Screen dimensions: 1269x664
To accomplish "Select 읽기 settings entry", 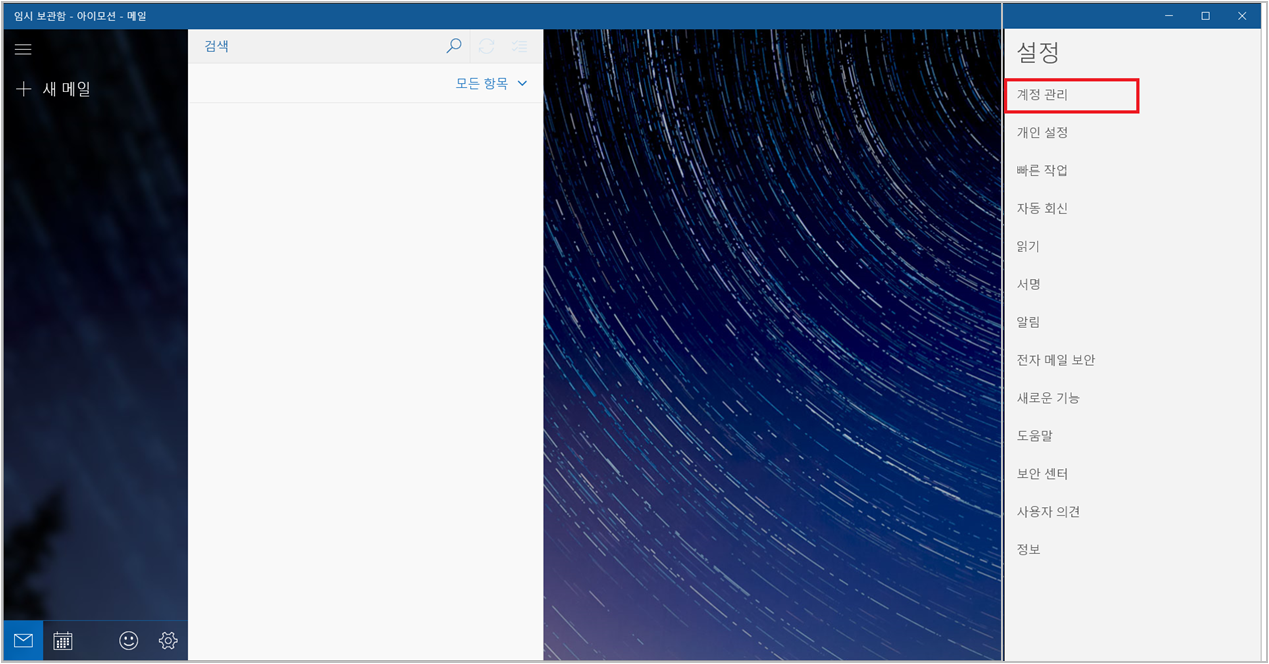I will pyautogui.click(x=1028, y=247).
